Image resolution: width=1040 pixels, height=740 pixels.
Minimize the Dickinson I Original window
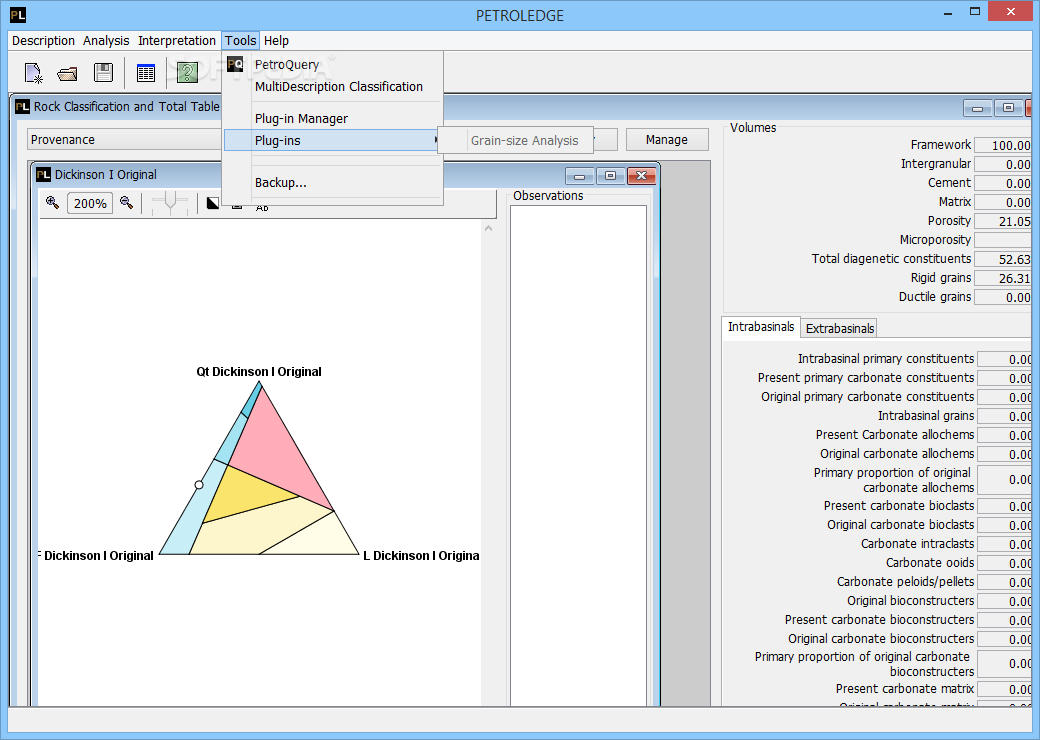pyautogui.click(x=579, y=176)
